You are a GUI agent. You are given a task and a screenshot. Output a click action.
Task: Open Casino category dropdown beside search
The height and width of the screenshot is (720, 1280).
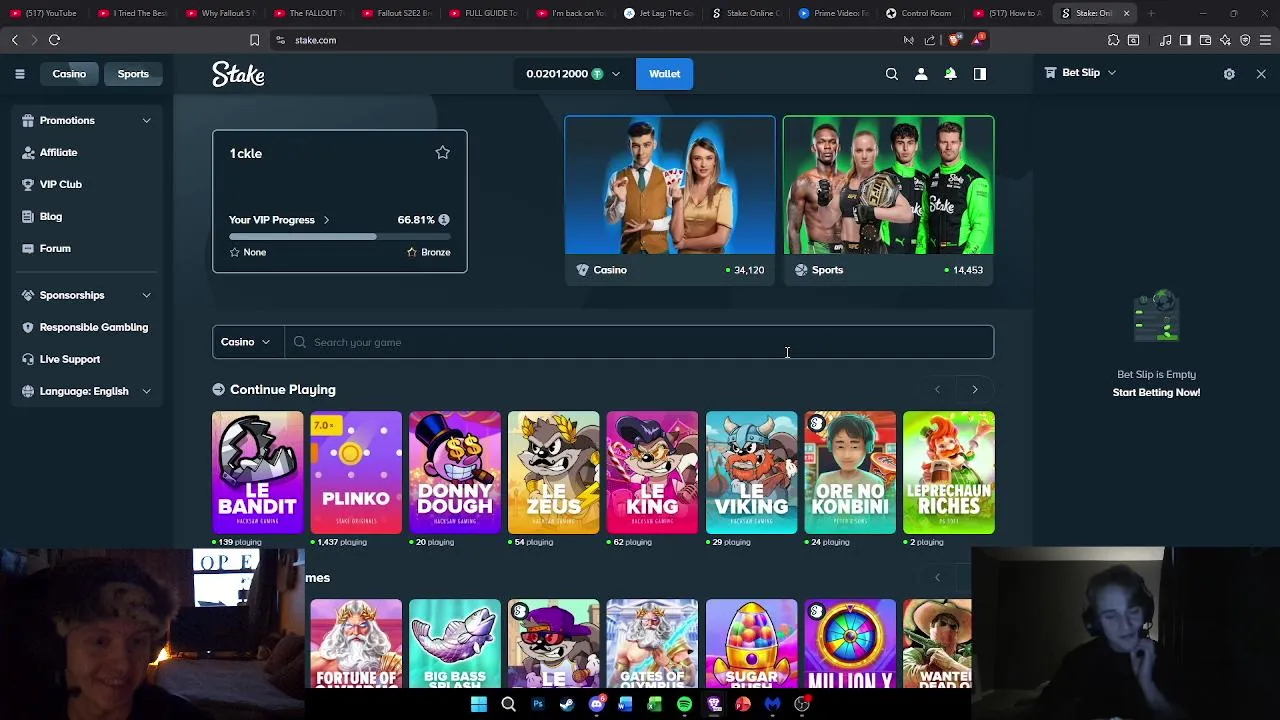(x=247, y=342)
